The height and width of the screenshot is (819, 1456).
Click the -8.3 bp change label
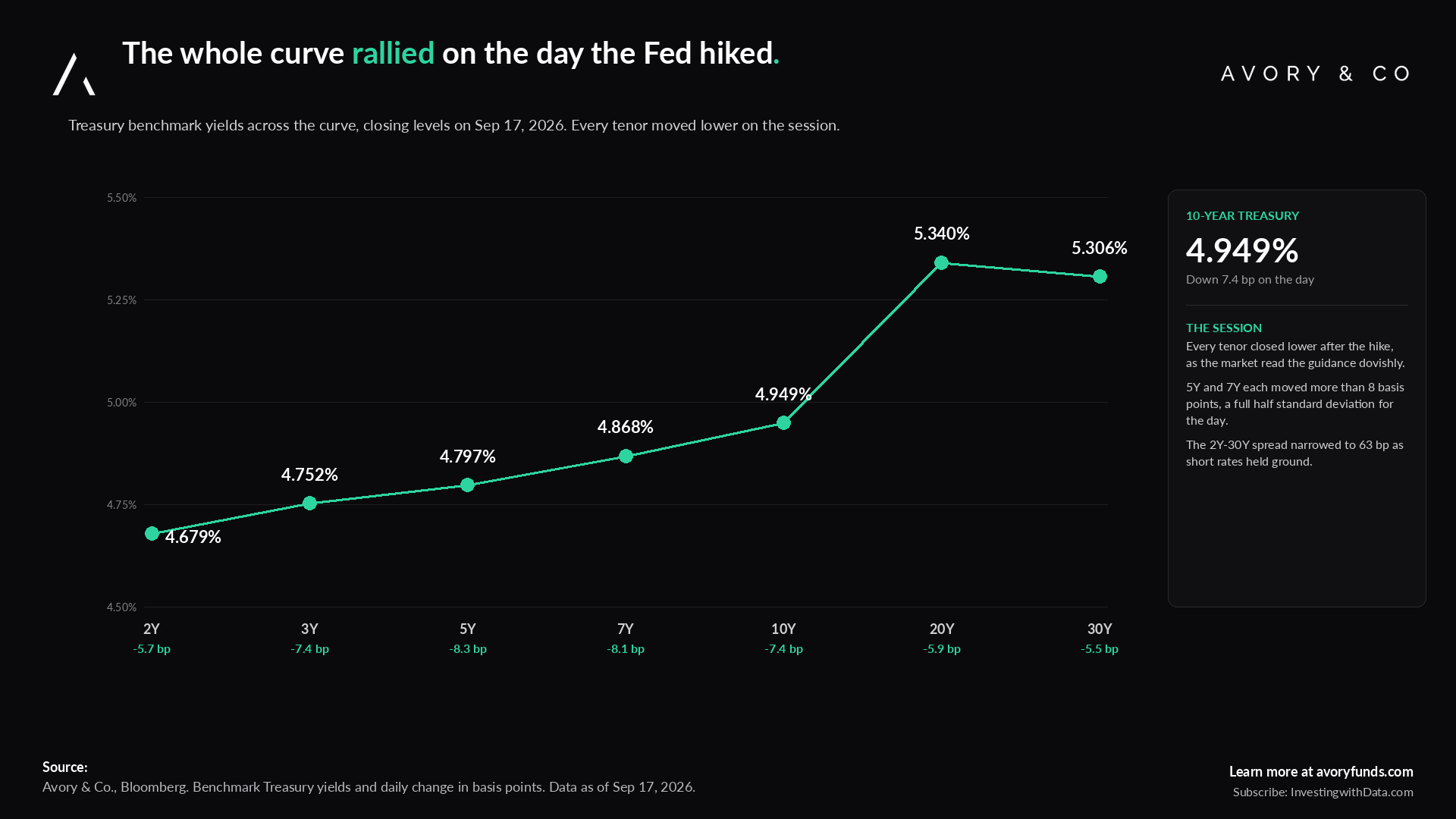tap(468, 649)
